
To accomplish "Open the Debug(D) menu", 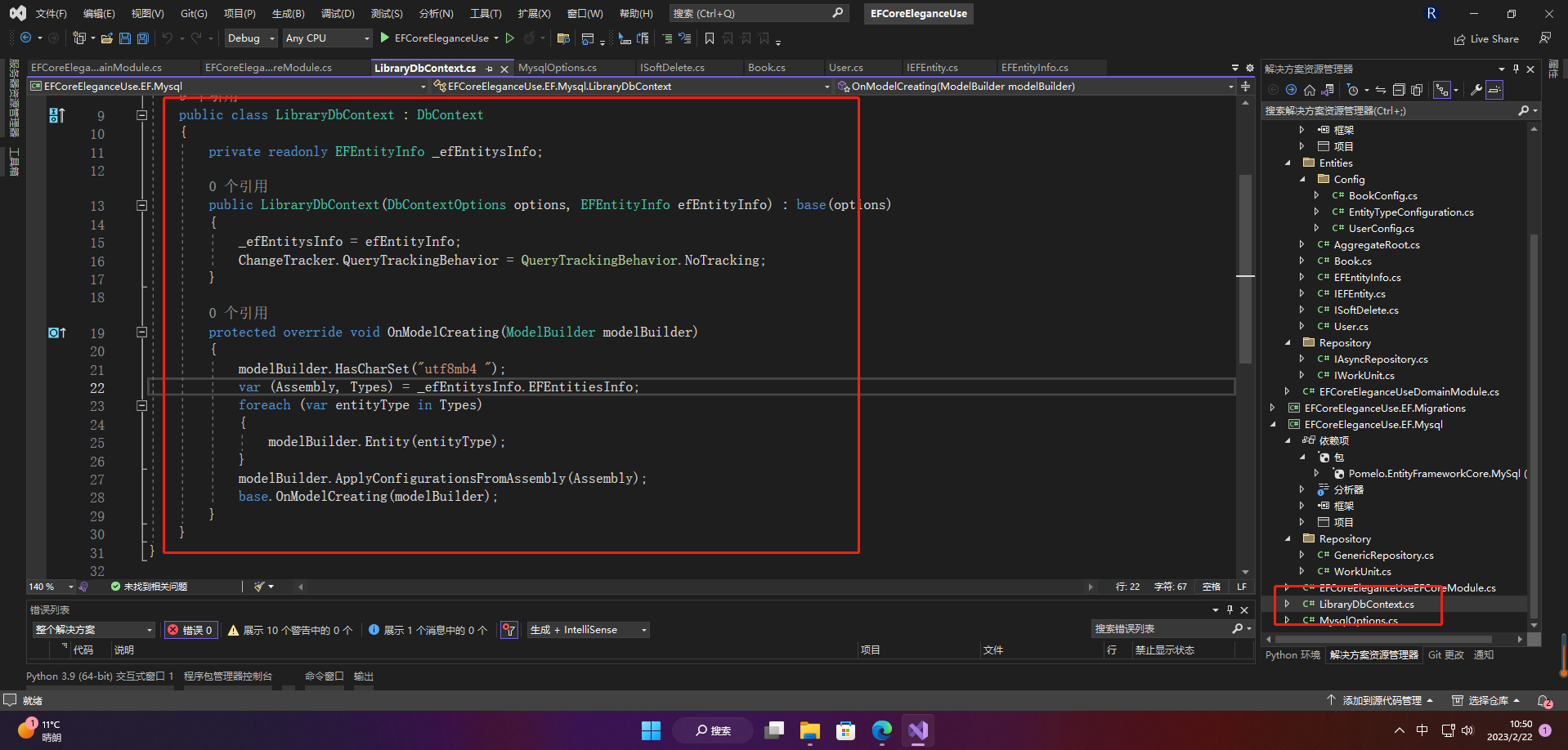I will tap(338, 13).
